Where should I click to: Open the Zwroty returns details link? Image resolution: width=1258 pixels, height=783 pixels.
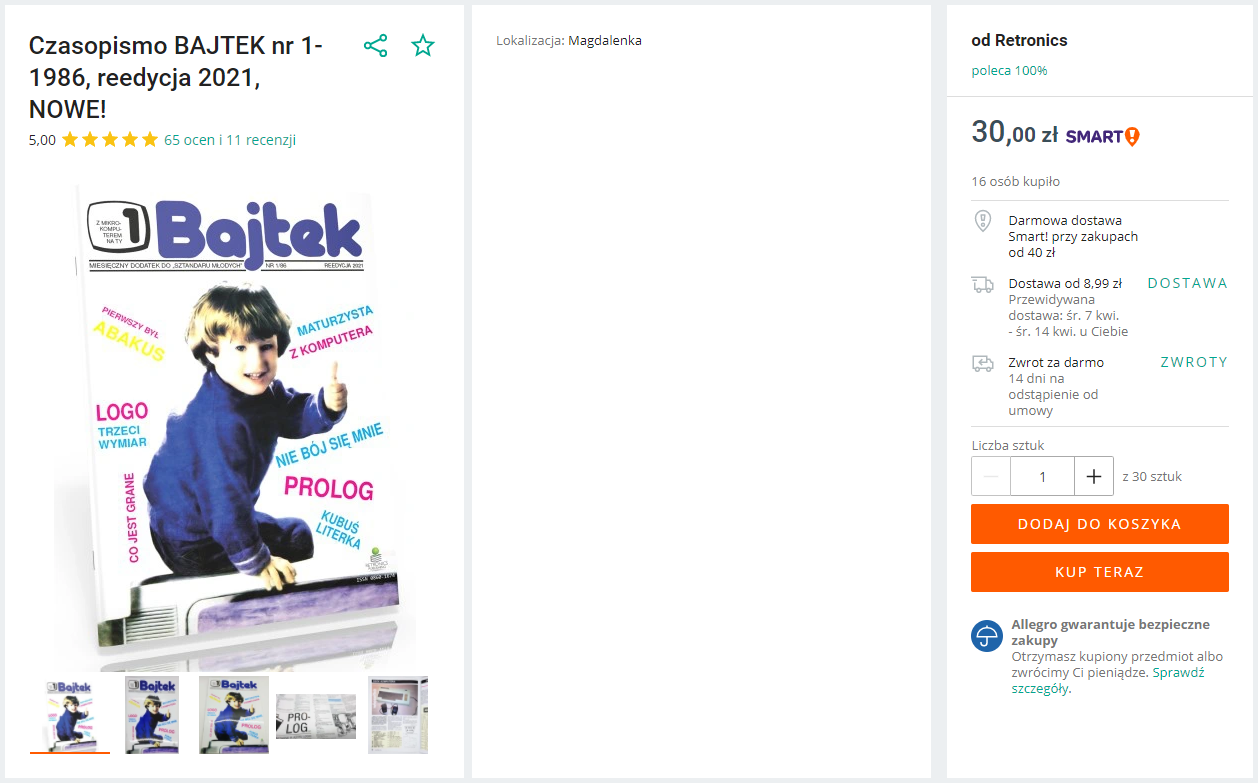point(1194,362)
